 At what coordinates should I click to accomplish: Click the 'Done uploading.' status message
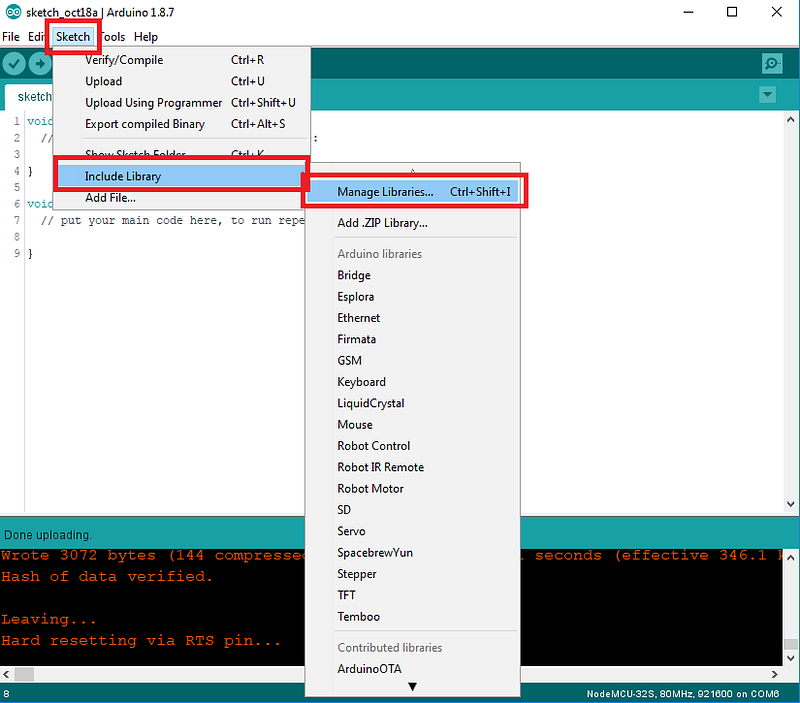click(48, 535)
